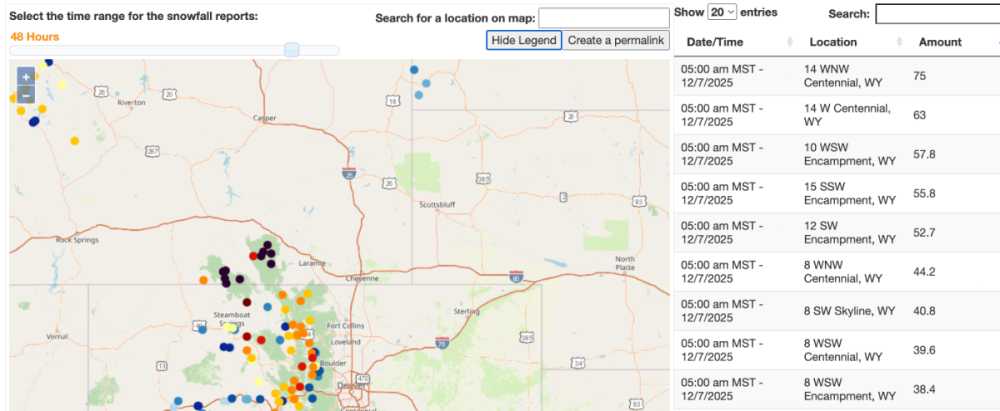Toggle the Hide Legend button
The height and width of the screenshot is (411, 1000).
coord(524,40)
